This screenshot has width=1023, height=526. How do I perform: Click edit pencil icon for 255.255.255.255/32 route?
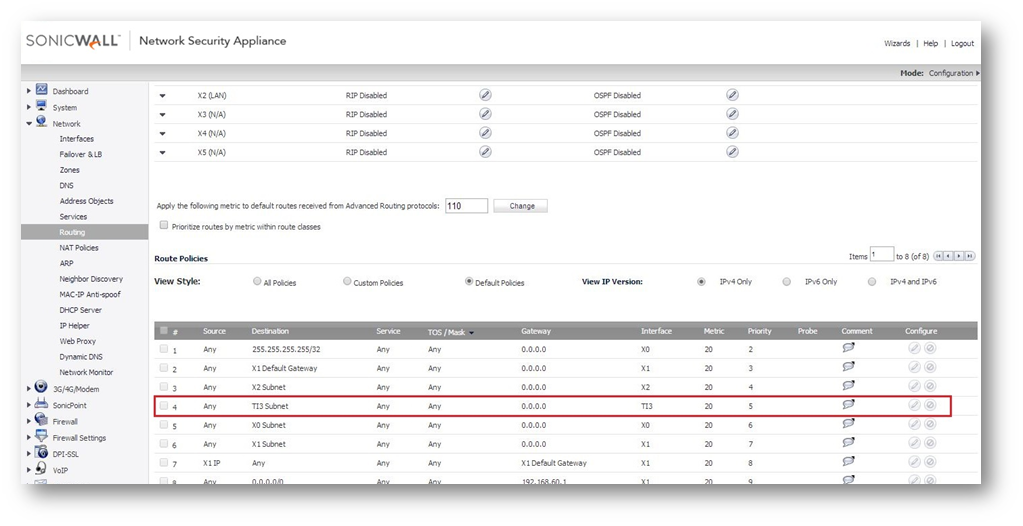914,348
